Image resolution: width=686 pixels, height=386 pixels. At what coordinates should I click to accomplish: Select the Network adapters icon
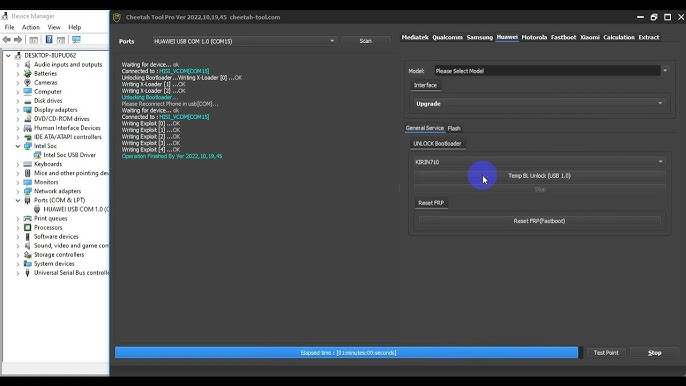(x=28, y=191)
